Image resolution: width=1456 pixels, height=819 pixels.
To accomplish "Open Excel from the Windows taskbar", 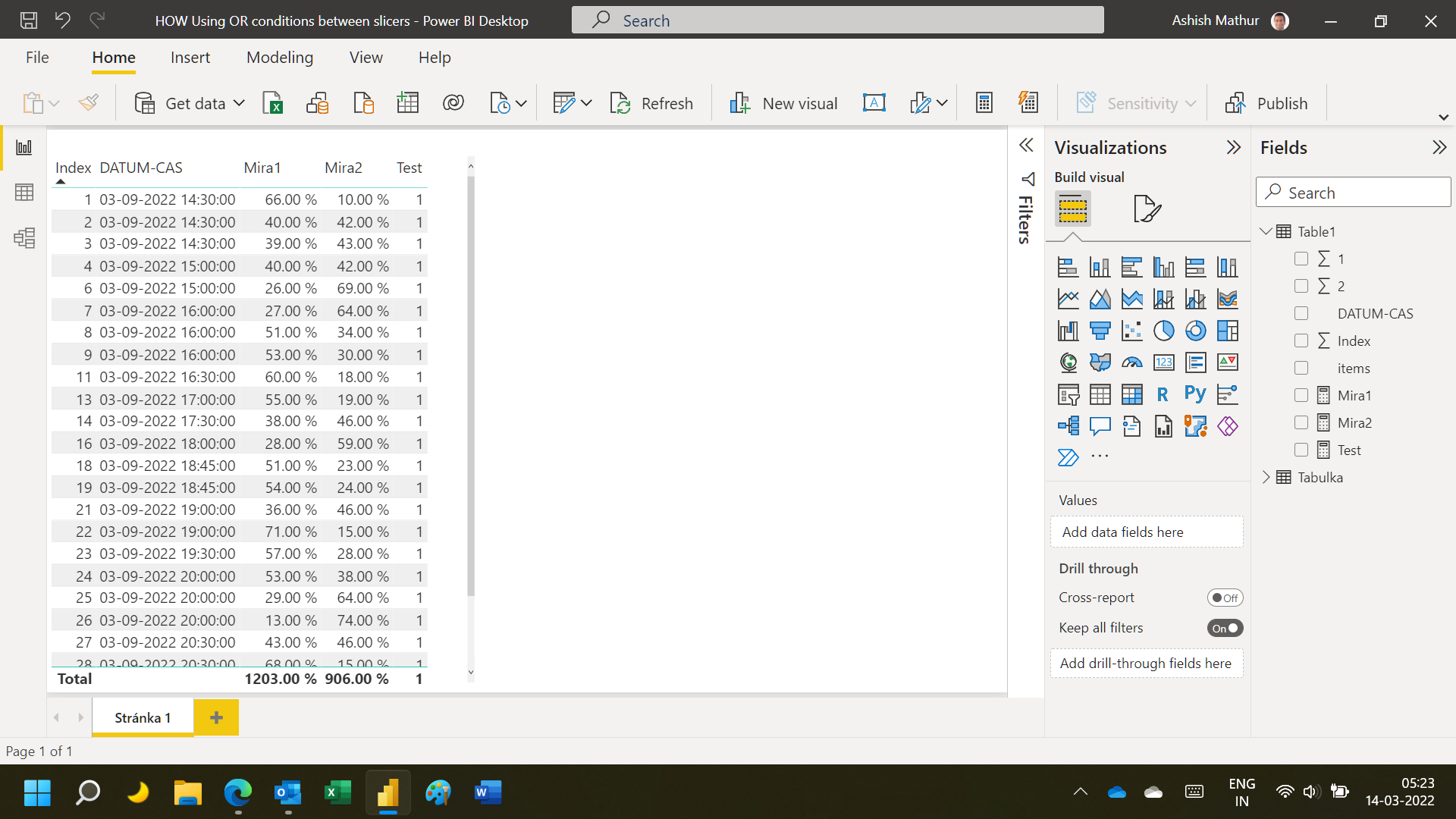I will 337,792.
